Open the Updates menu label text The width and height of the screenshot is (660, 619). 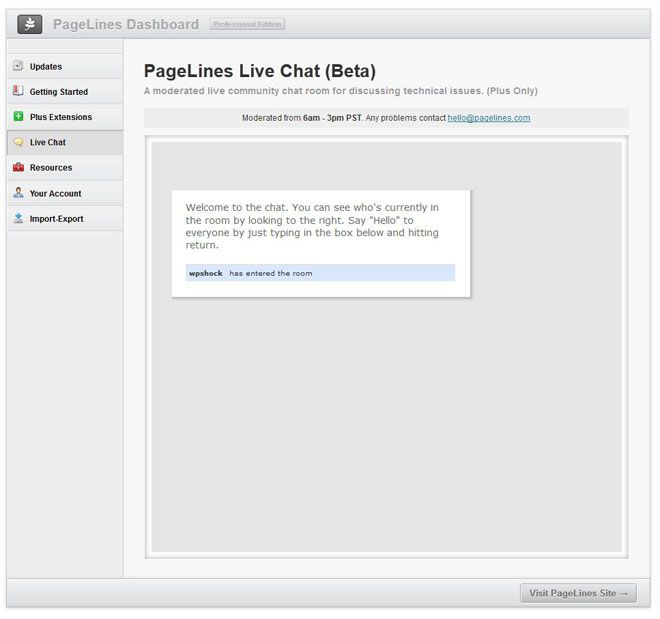click(x=46, y=67)
